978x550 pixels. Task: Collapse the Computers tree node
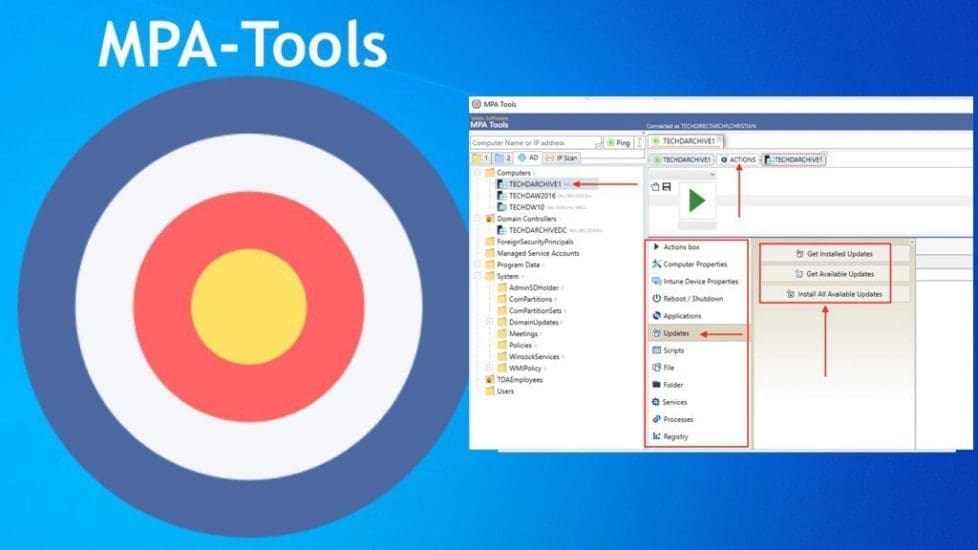point(476,173)
